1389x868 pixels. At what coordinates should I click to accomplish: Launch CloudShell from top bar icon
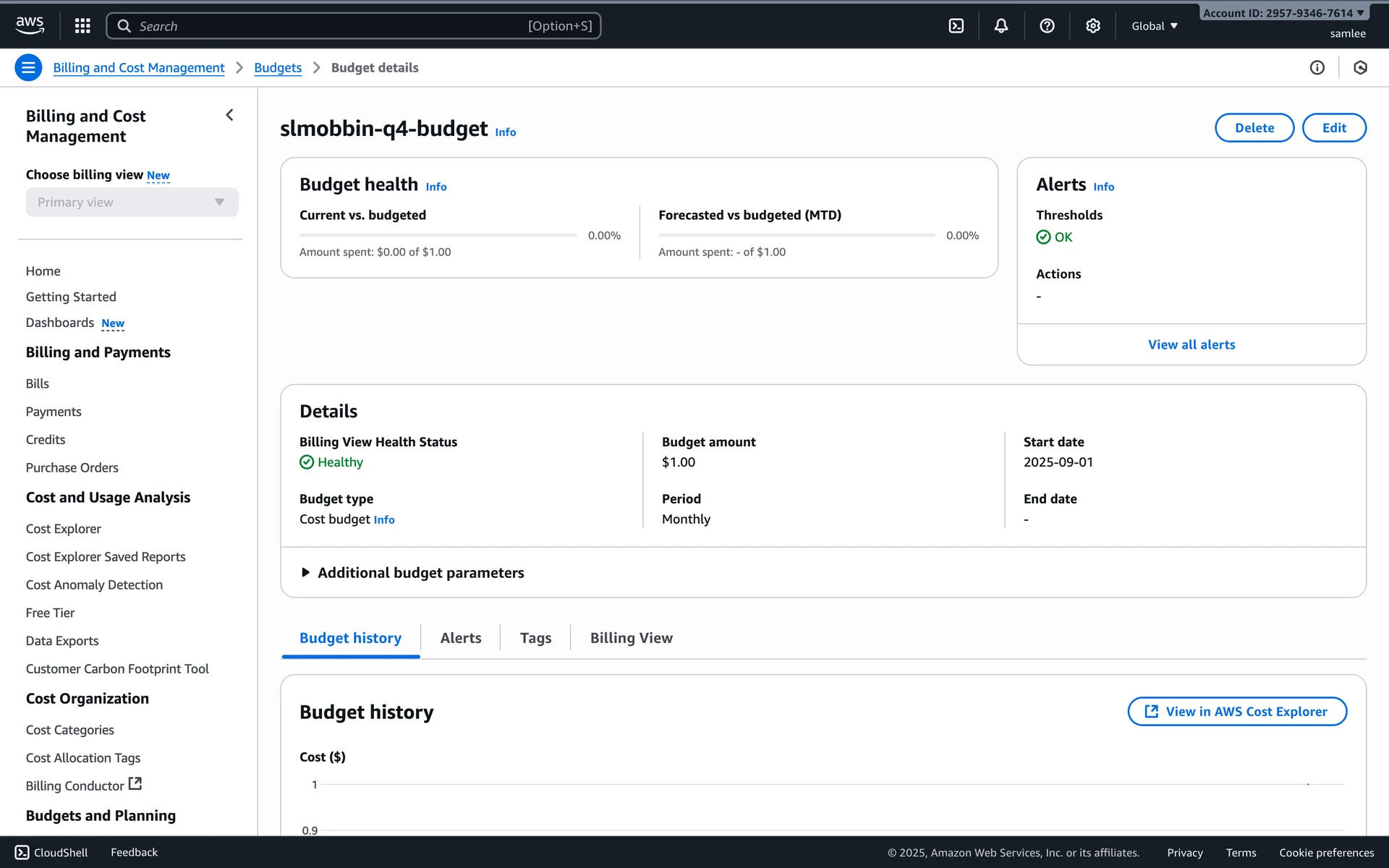(x=956, y=26)
